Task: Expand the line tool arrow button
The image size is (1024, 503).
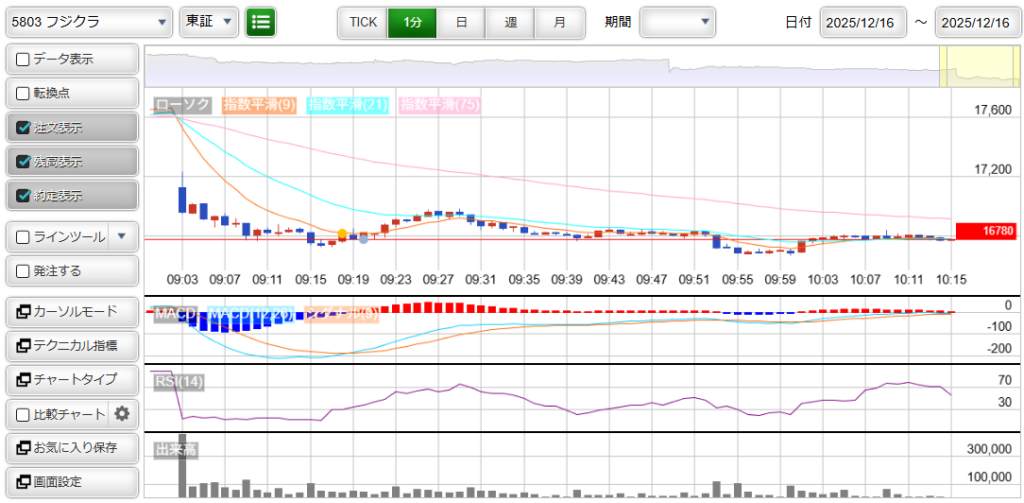Action: pyautogui.click(x=121, y=236)
